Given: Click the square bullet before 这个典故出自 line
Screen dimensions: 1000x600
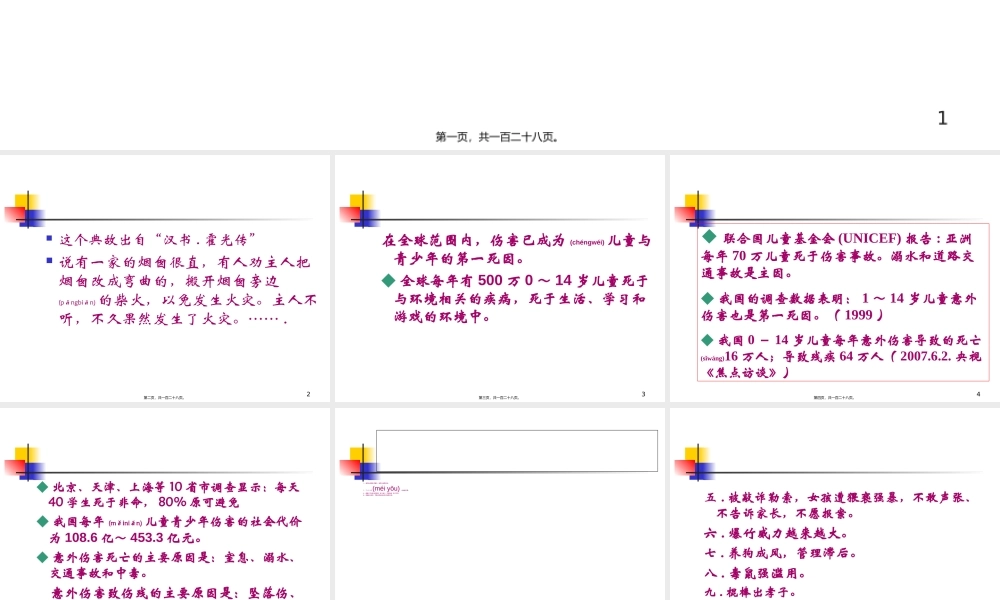Looking at the screenshot, I should (x=48, y=239).
